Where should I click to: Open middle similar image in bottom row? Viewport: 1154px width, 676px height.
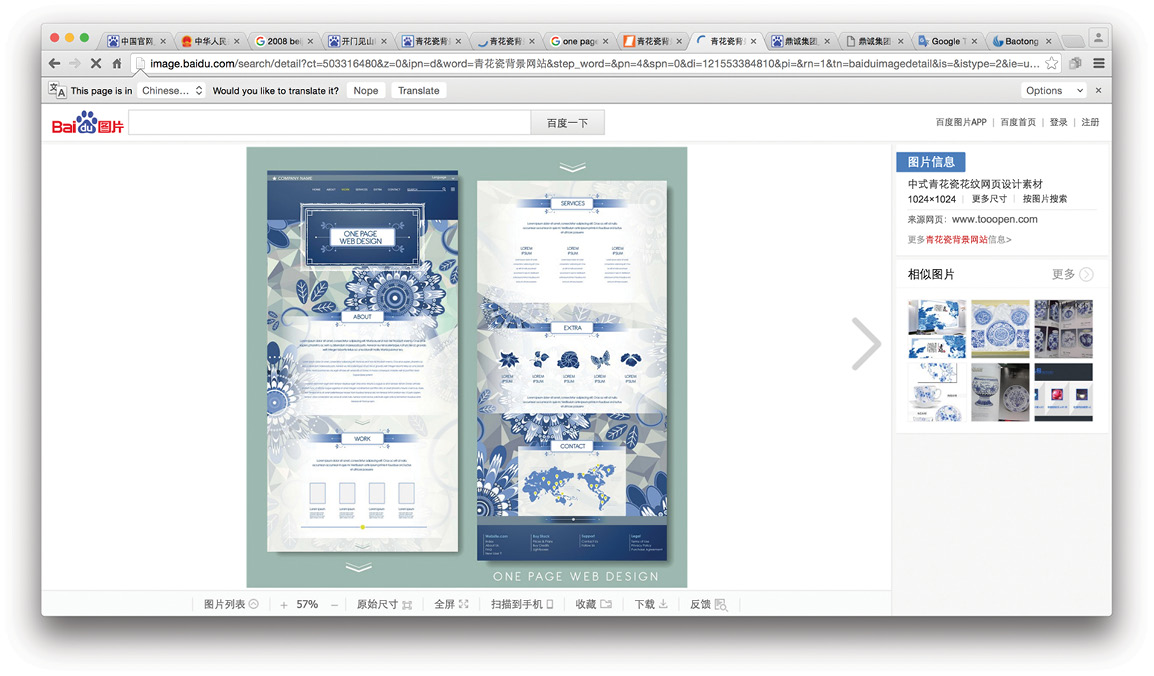click(999, 392)
